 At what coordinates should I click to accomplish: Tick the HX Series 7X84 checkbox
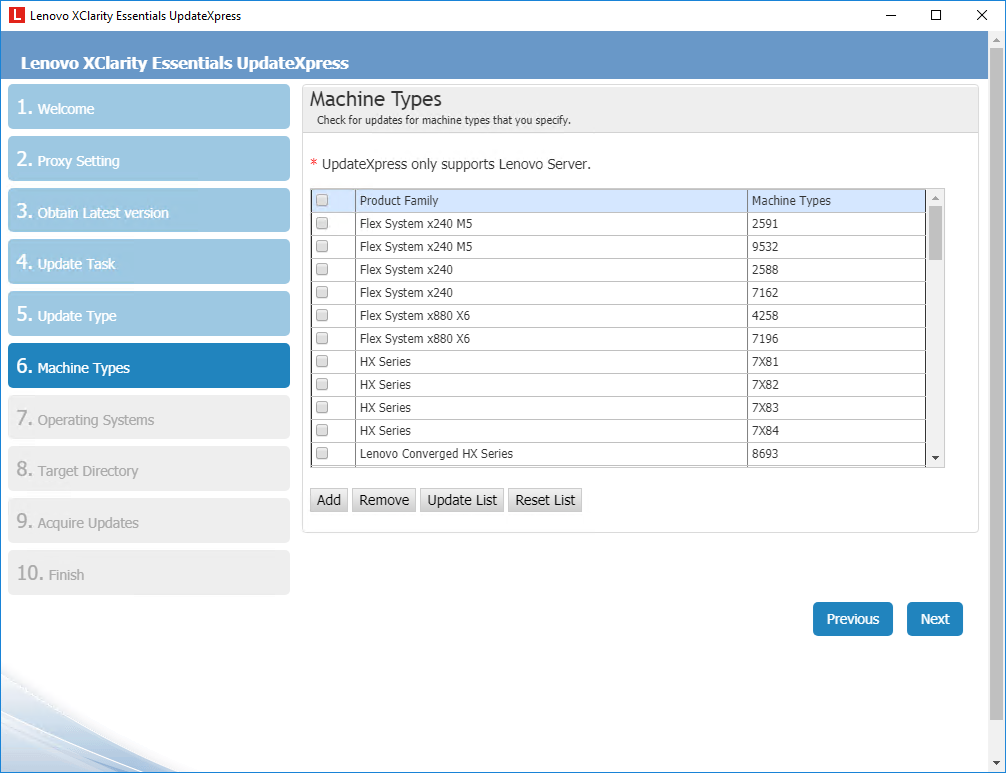(x=322, y=430)
